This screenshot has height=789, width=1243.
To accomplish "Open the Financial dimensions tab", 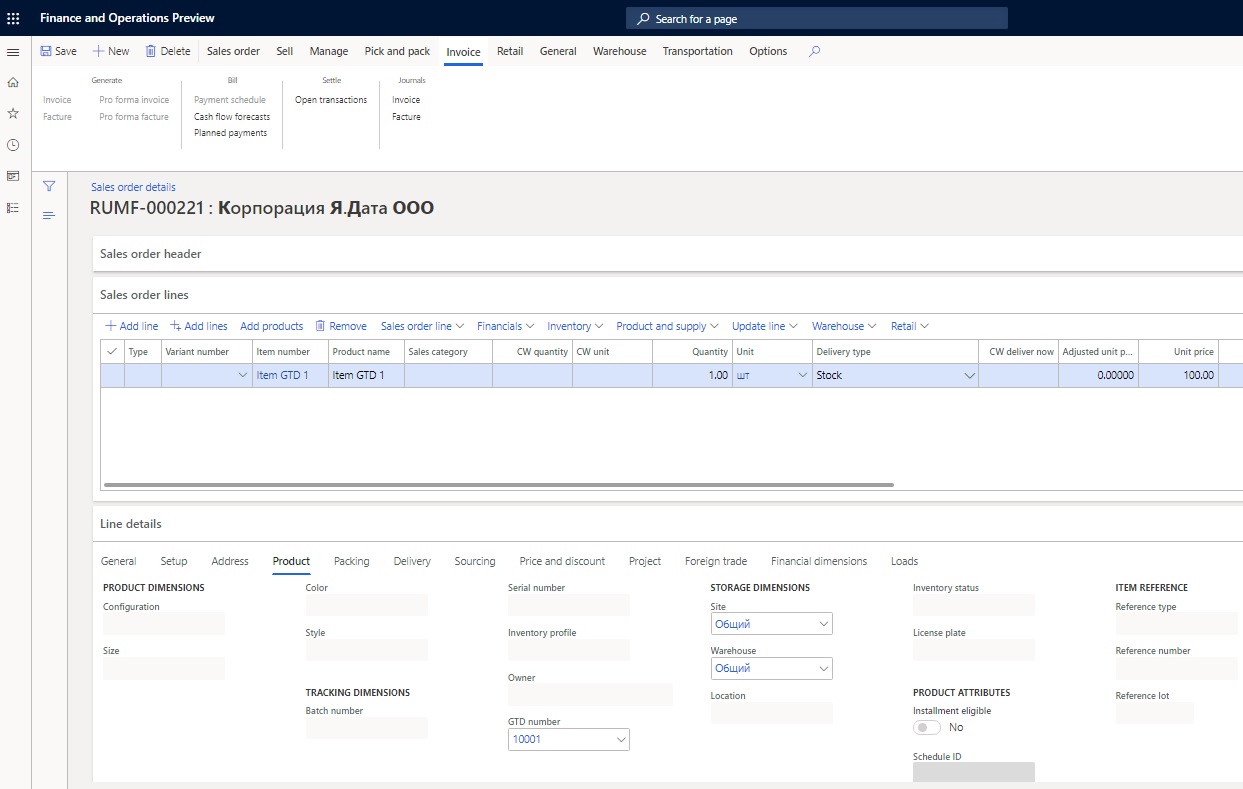I will coord(819,561).
